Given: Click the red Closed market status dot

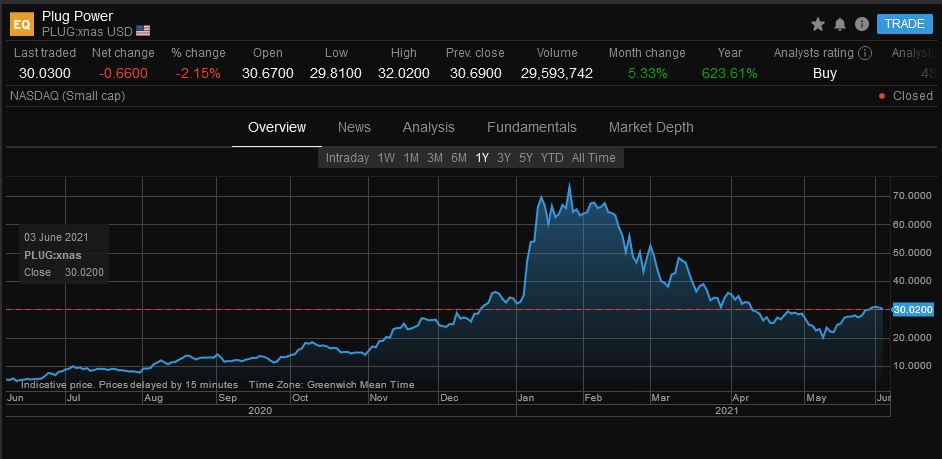Looking at the screenshot, I should (882, 96).
